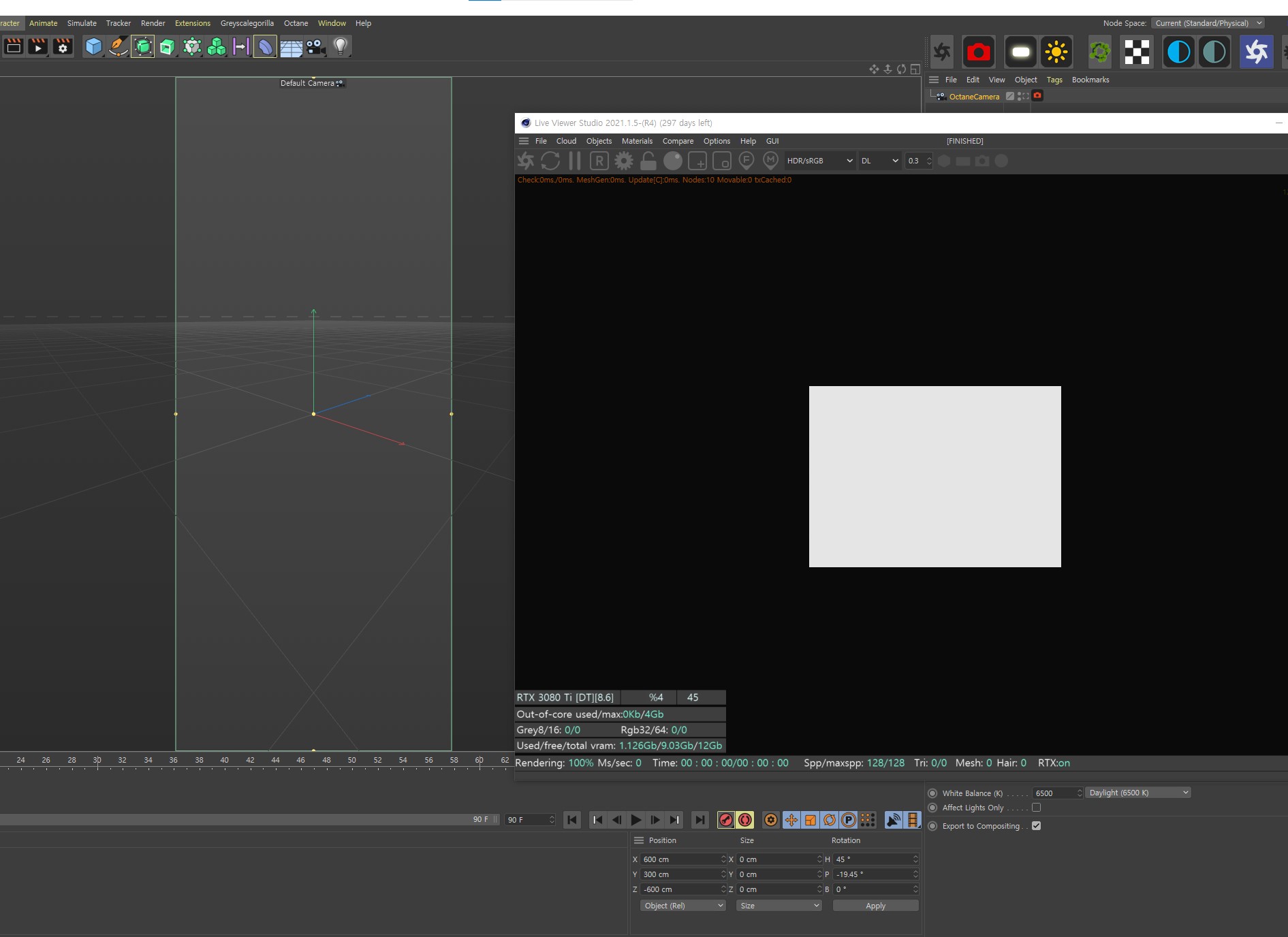The image size is (1288, 937).
Task: Open the Simulate menu
Action: click(82, 23)
